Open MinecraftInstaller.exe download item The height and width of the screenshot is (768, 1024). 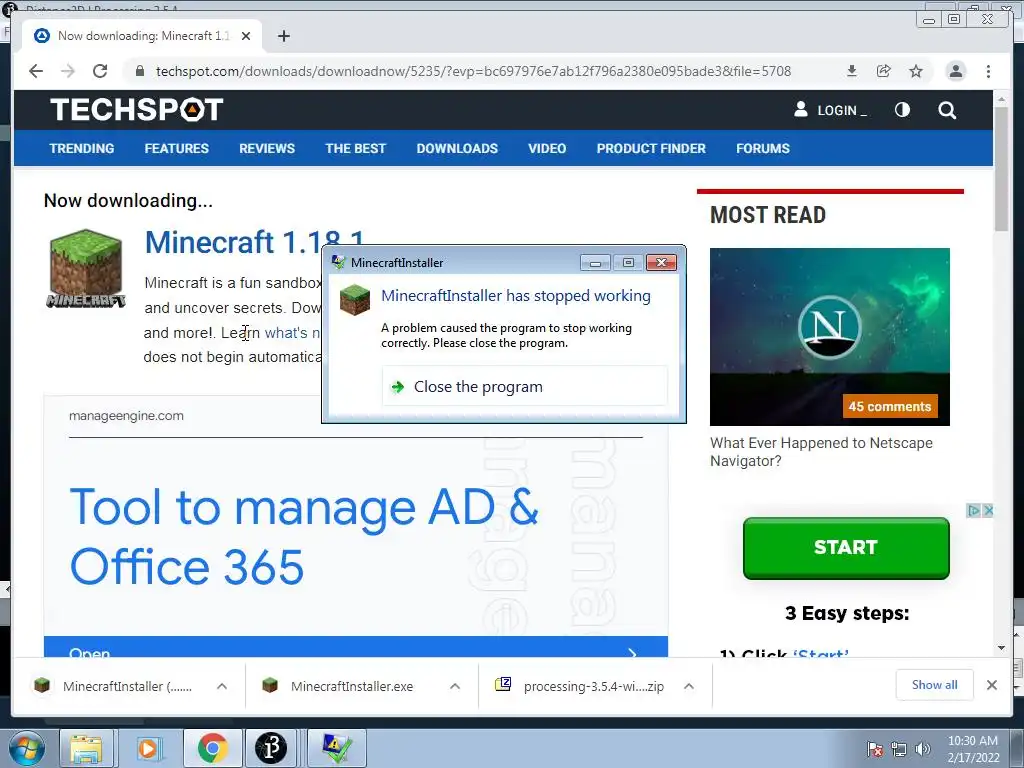coord(351,686)
